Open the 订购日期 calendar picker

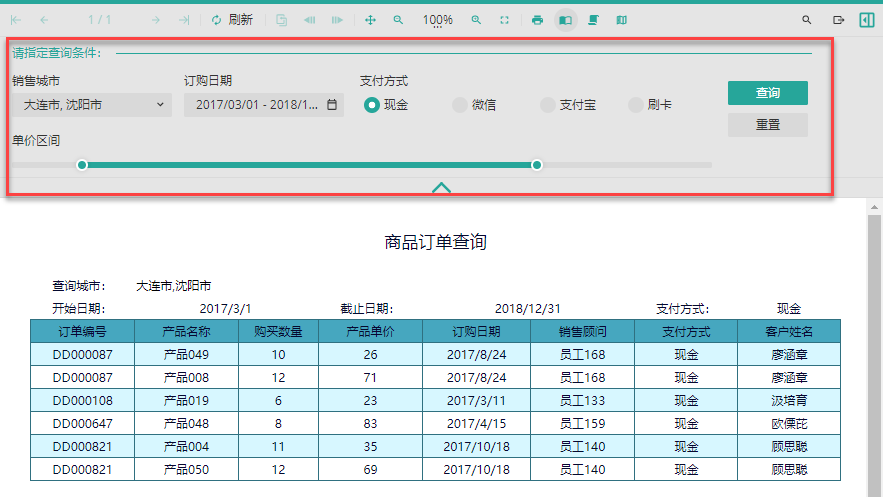tap(332, 105)
